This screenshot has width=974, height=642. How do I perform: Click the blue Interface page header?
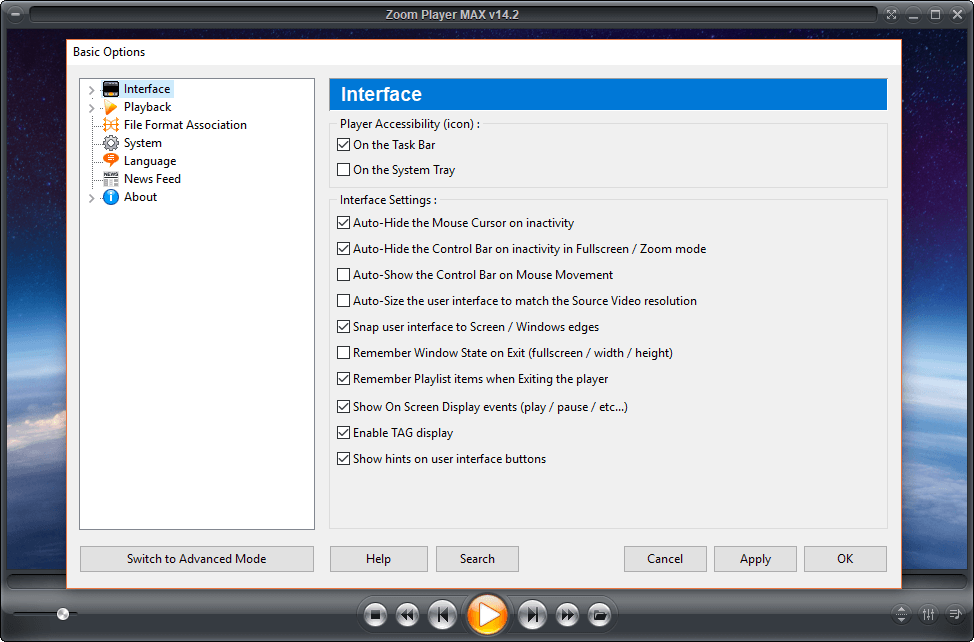608,94
